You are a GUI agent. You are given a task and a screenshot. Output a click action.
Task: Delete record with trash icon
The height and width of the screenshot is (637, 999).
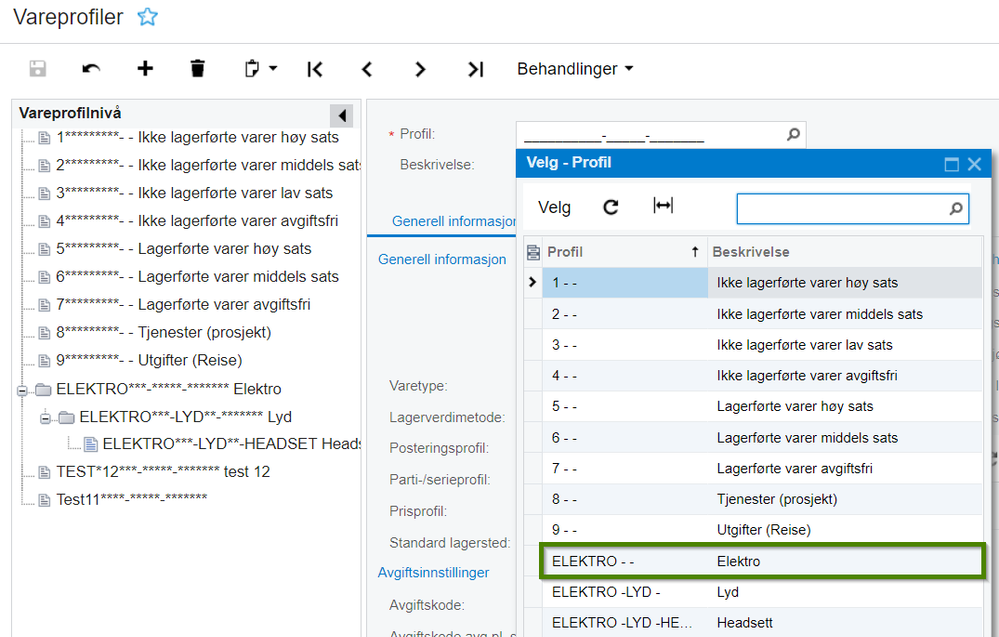[198, 68]
